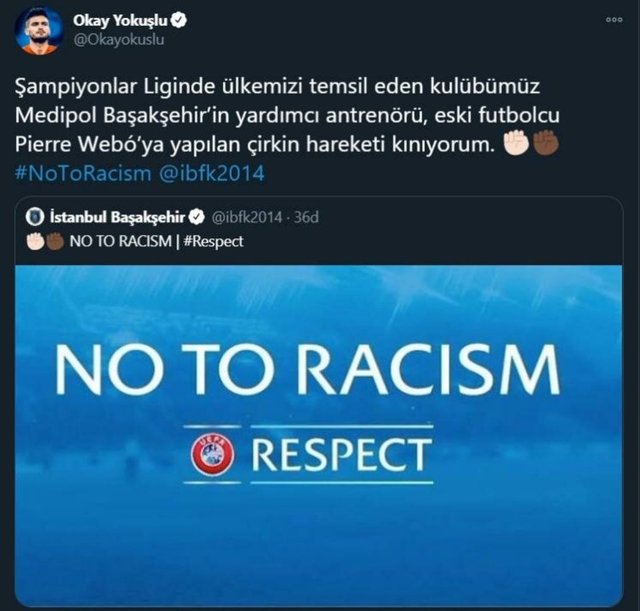Click the İstanbul Başakşehir account name
Screen dimensions: 640x611
[x=117, y=217]
